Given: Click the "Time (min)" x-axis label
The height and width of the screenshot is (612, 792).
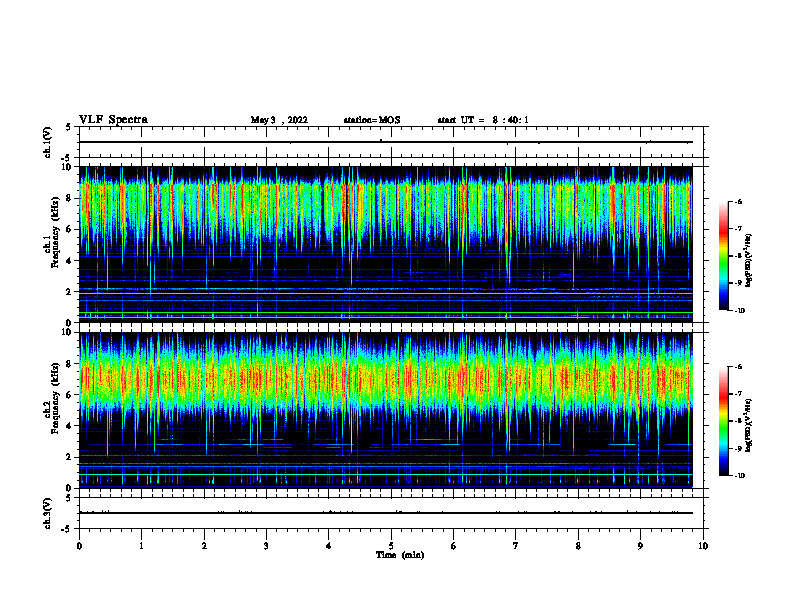Looking at the screenshot, I should point(400,555).
